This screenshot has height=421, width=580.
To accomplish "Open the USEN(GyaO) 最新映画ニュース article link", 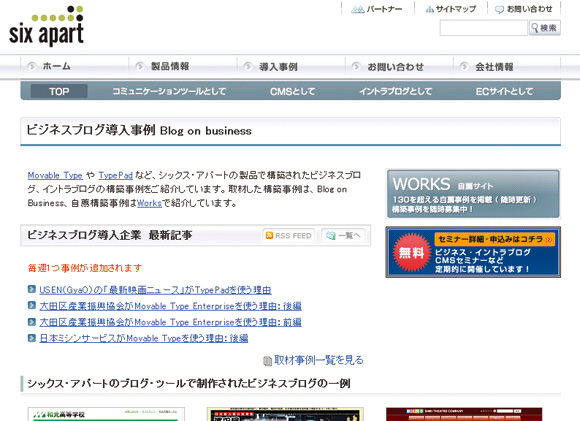I will 155,290.
